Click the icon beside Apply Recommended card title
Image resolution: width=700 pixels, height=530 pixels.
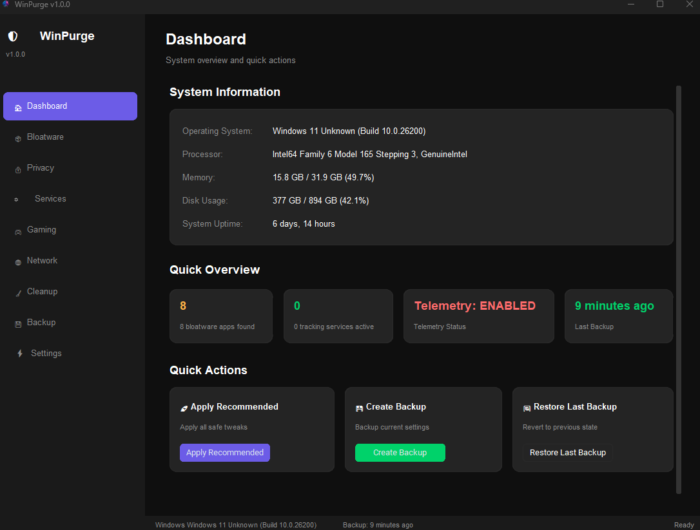coord(183,408)
